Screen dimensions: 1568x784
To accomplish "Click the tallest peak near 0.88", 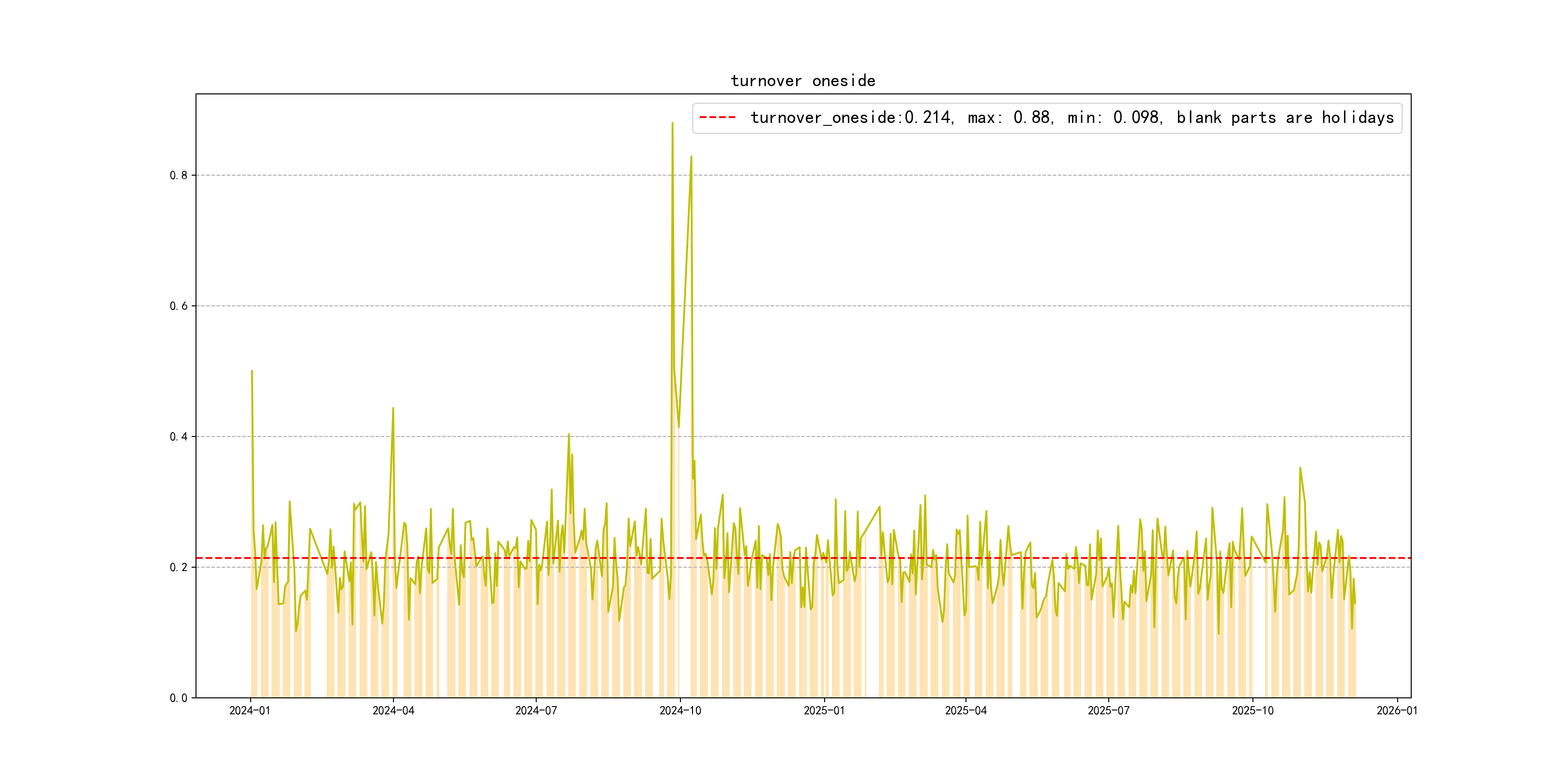I will pos(672,123).
